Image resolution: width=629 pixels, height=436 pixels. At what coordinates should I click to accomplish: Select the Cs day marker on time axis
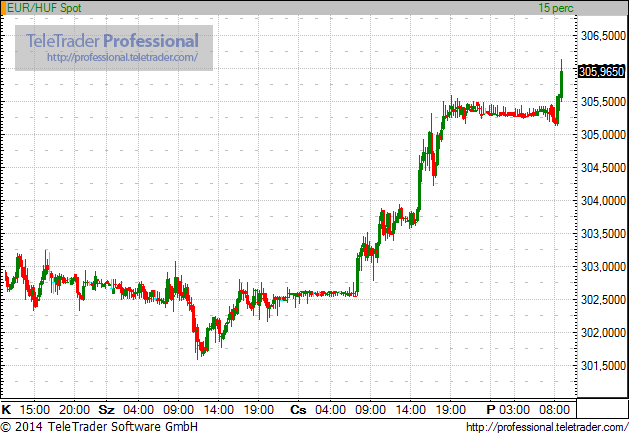[x=299, y=409]
